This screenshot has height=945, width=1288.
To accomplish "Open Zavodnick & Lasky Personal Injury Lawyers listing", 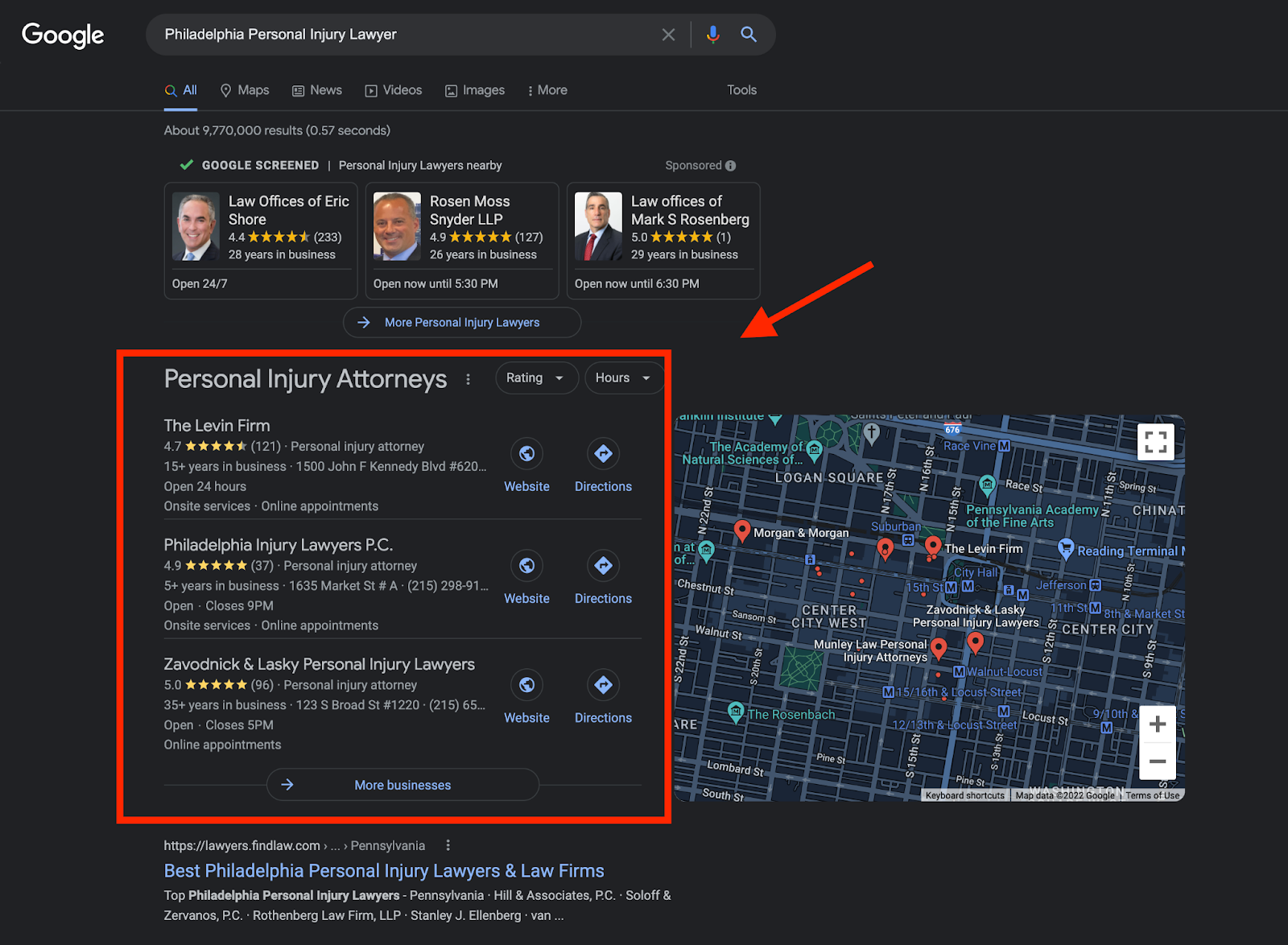I will tap(320, 664).
